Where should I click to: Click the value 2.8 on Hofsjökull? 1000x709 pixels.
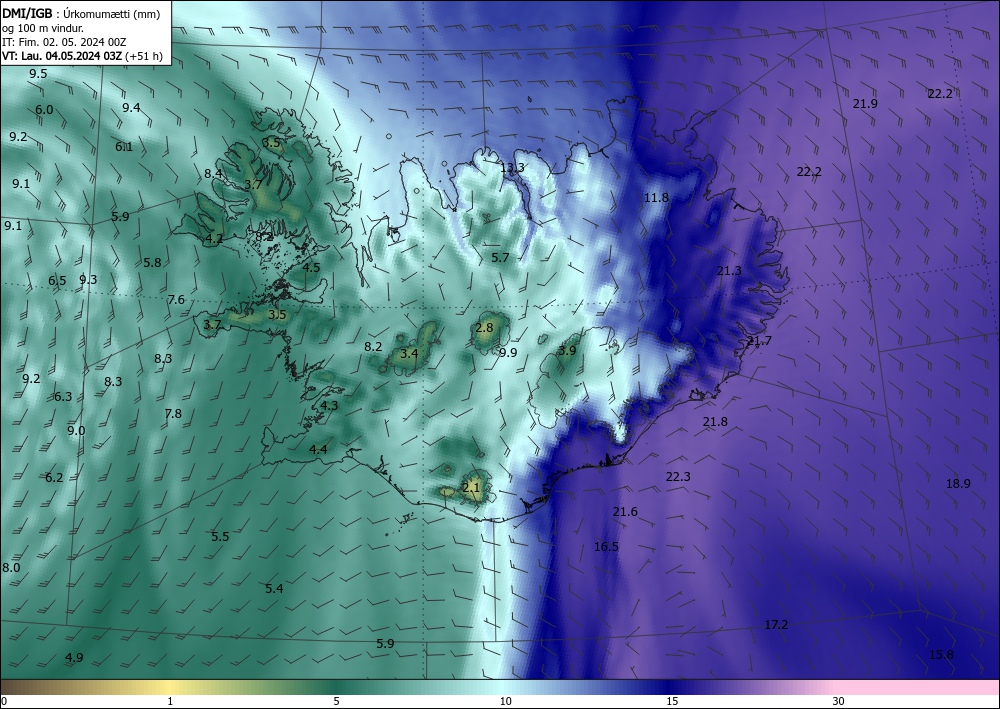[x=484, y=328]
